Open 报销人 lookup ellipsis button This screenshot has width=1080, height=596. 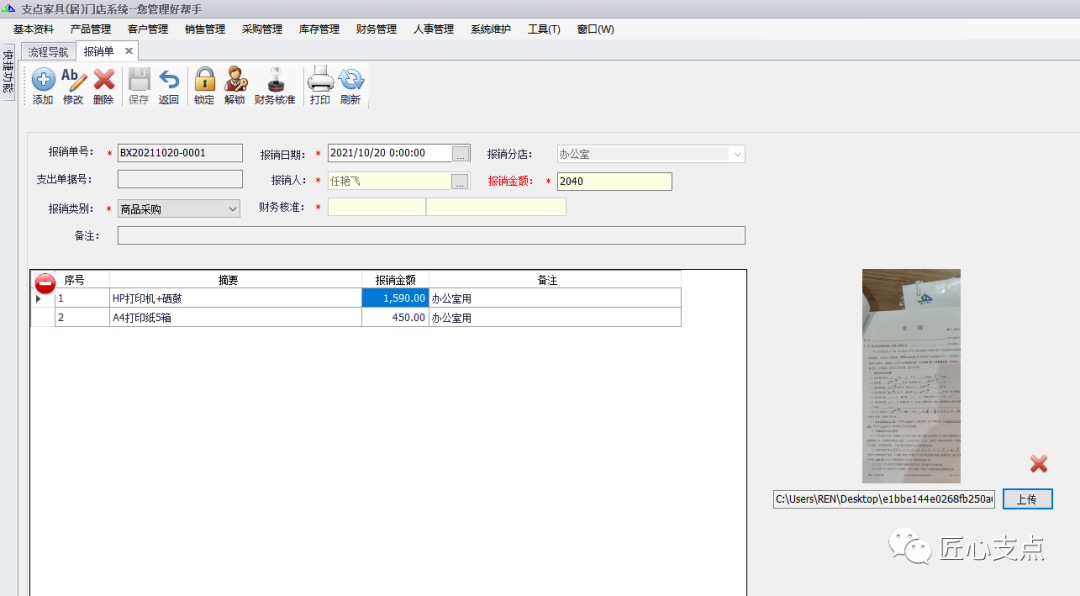(x=460, y=182)
